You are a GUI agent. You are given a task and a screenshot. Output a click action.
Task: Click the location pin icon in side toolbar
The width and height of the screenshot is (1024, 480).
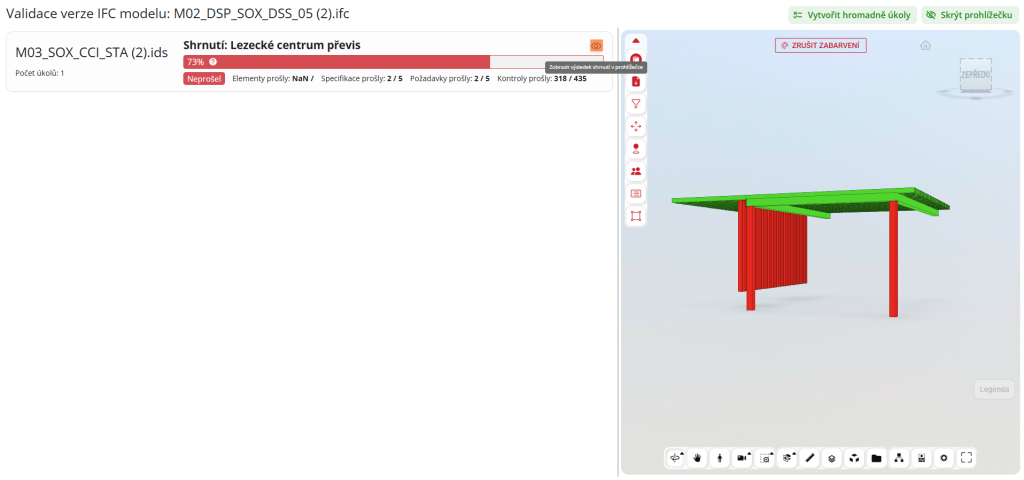[636, 149]
